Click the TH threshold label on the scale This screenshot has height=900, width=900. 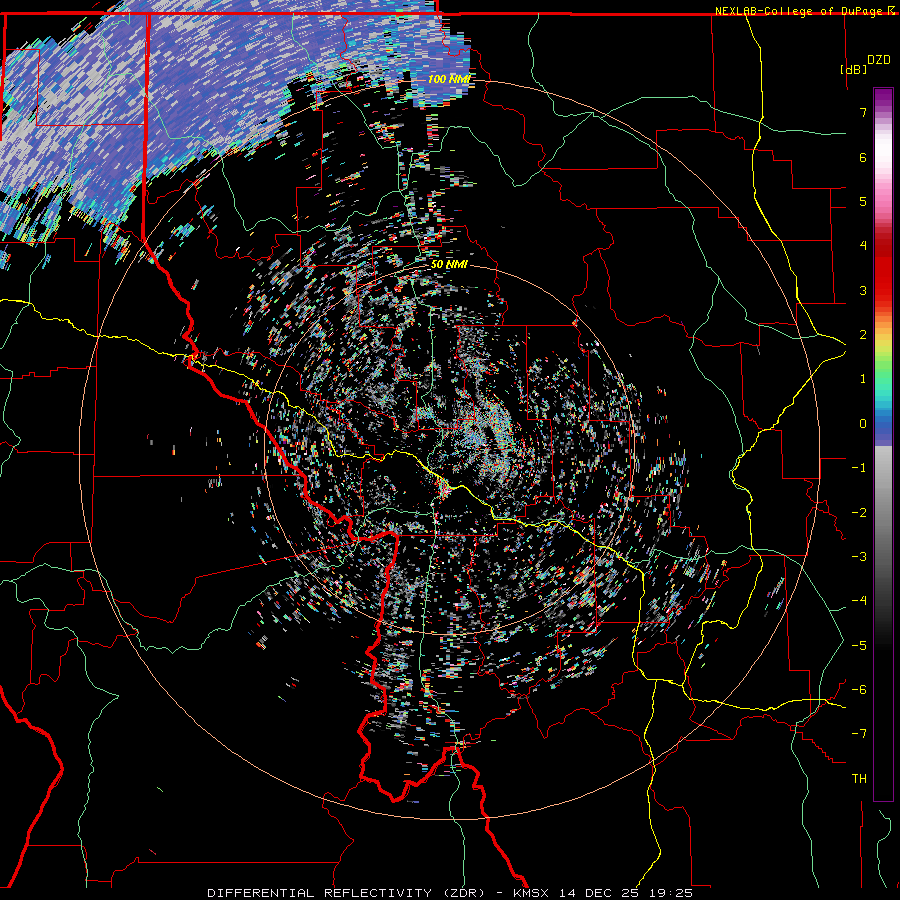tap(859, 778)
